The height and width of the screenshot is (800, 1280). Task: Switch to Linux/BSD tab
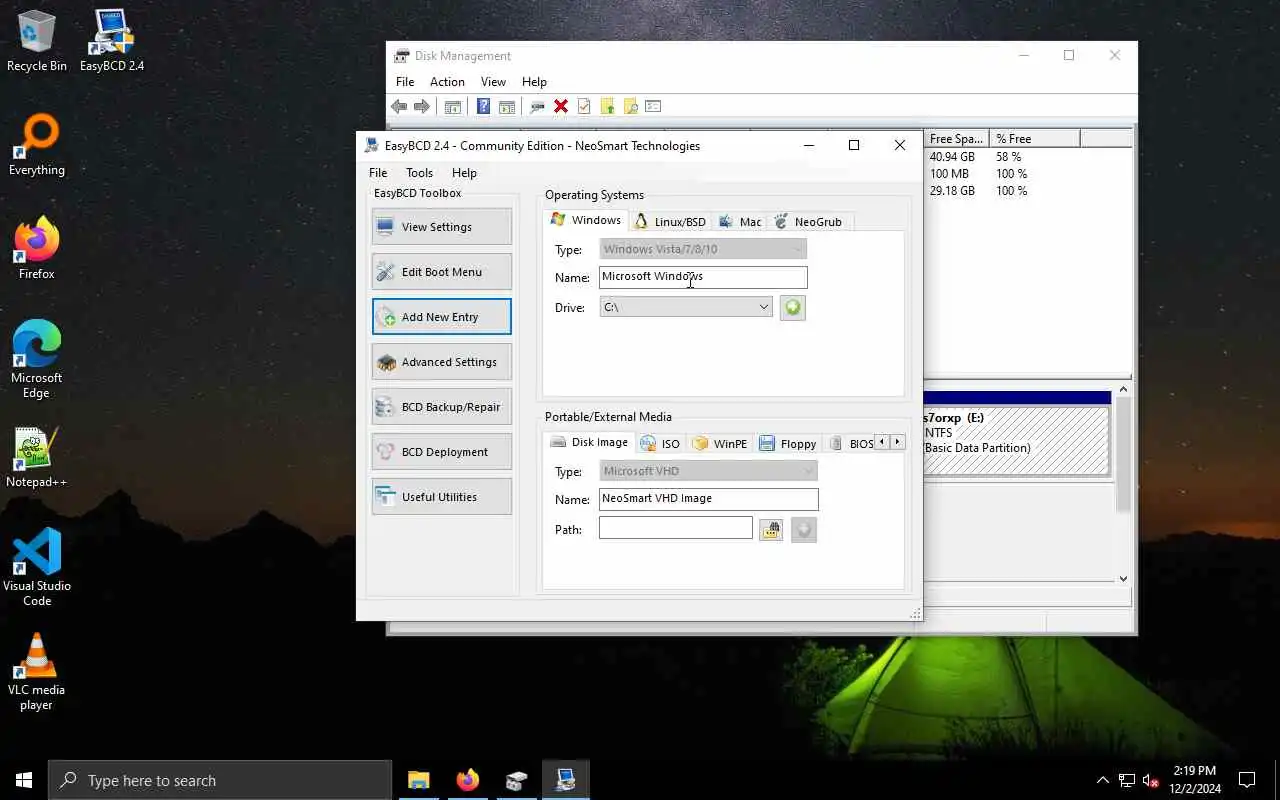pyautogui.click(x=670, y=222)
